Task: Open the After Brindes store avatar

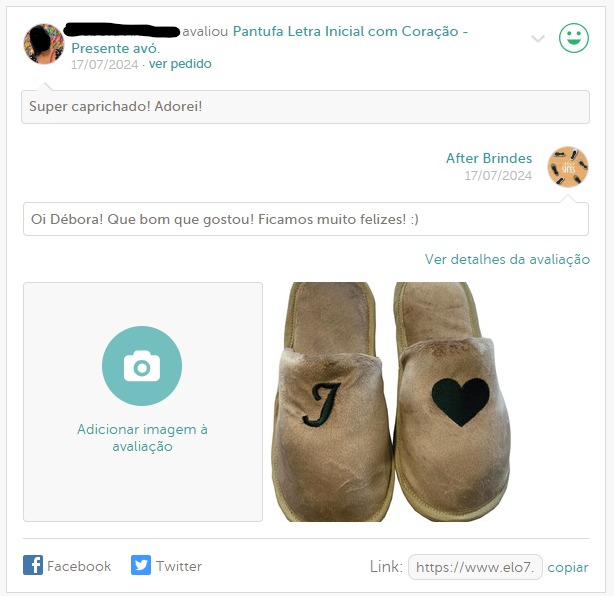Action: [x=568, y=167]
